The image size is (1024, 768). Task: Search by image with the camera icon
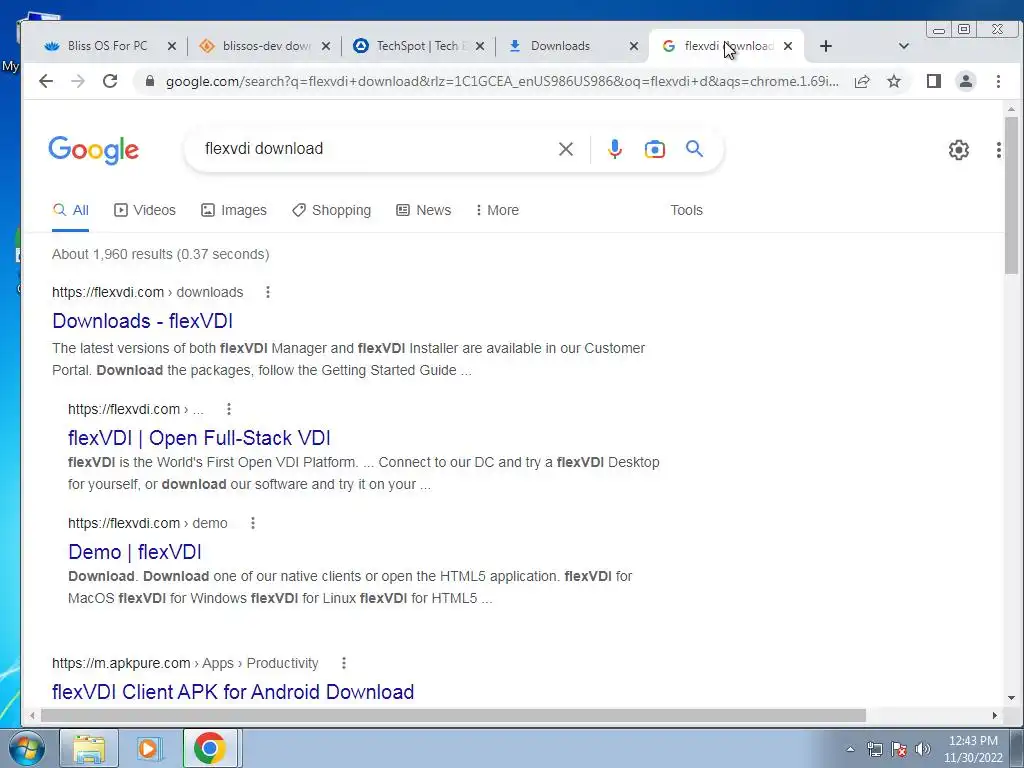[x=654, y=149]
